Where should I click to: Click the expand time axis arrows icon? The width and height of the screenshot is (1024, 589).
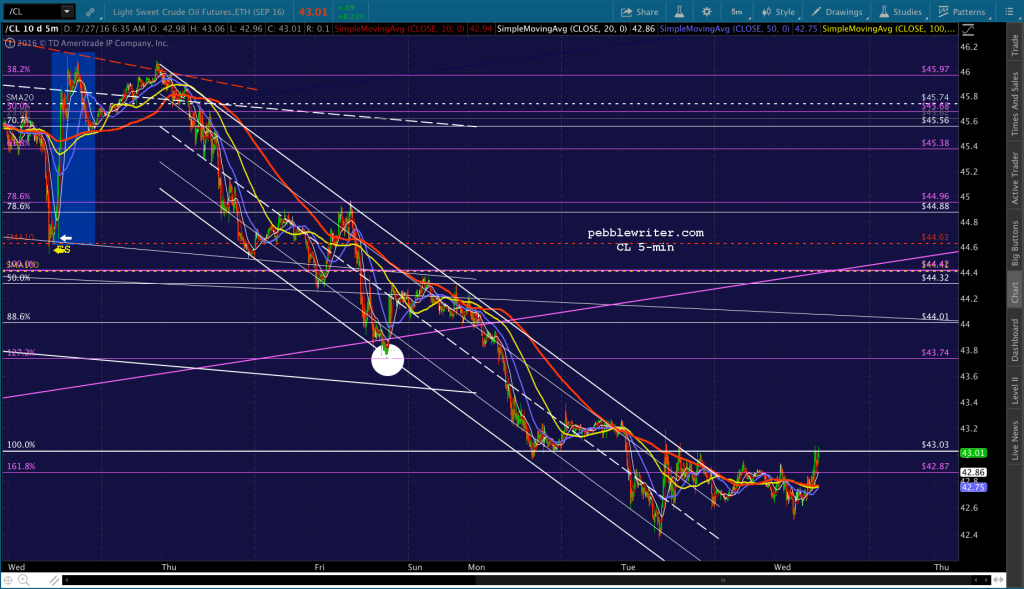[x=999, y=580]
